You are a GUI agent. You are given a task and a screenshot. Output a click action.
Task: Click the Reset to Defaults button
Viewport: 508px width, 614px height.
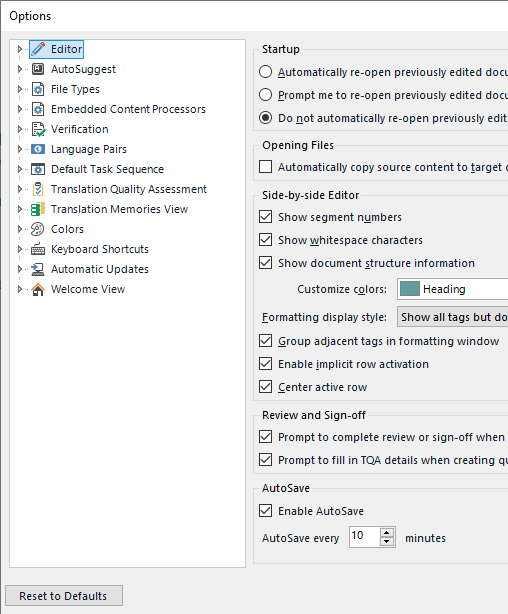click(64, 596)
